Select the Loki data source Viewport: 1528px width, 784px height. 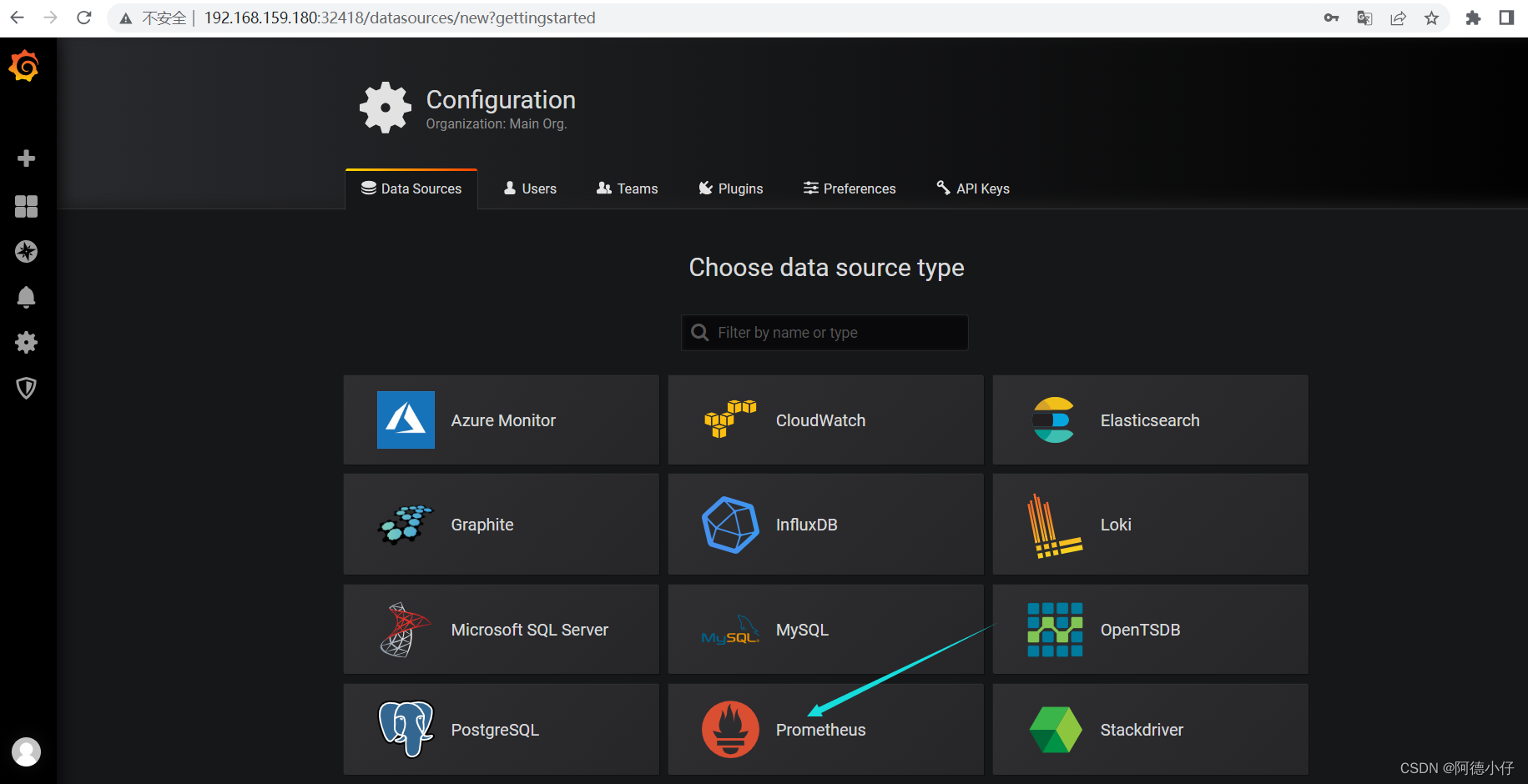click(x=1150, y=525)
